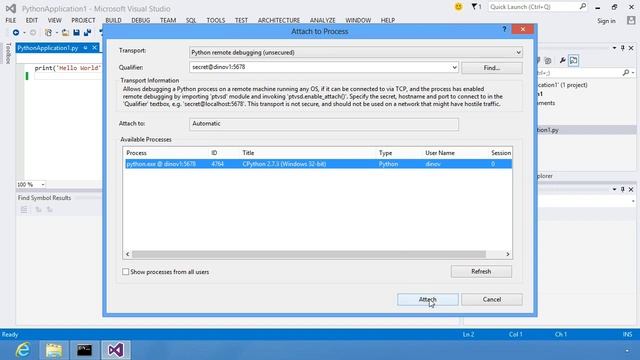Open the New Project dropdown arrow
640x360 pixels.
point(56,33)
